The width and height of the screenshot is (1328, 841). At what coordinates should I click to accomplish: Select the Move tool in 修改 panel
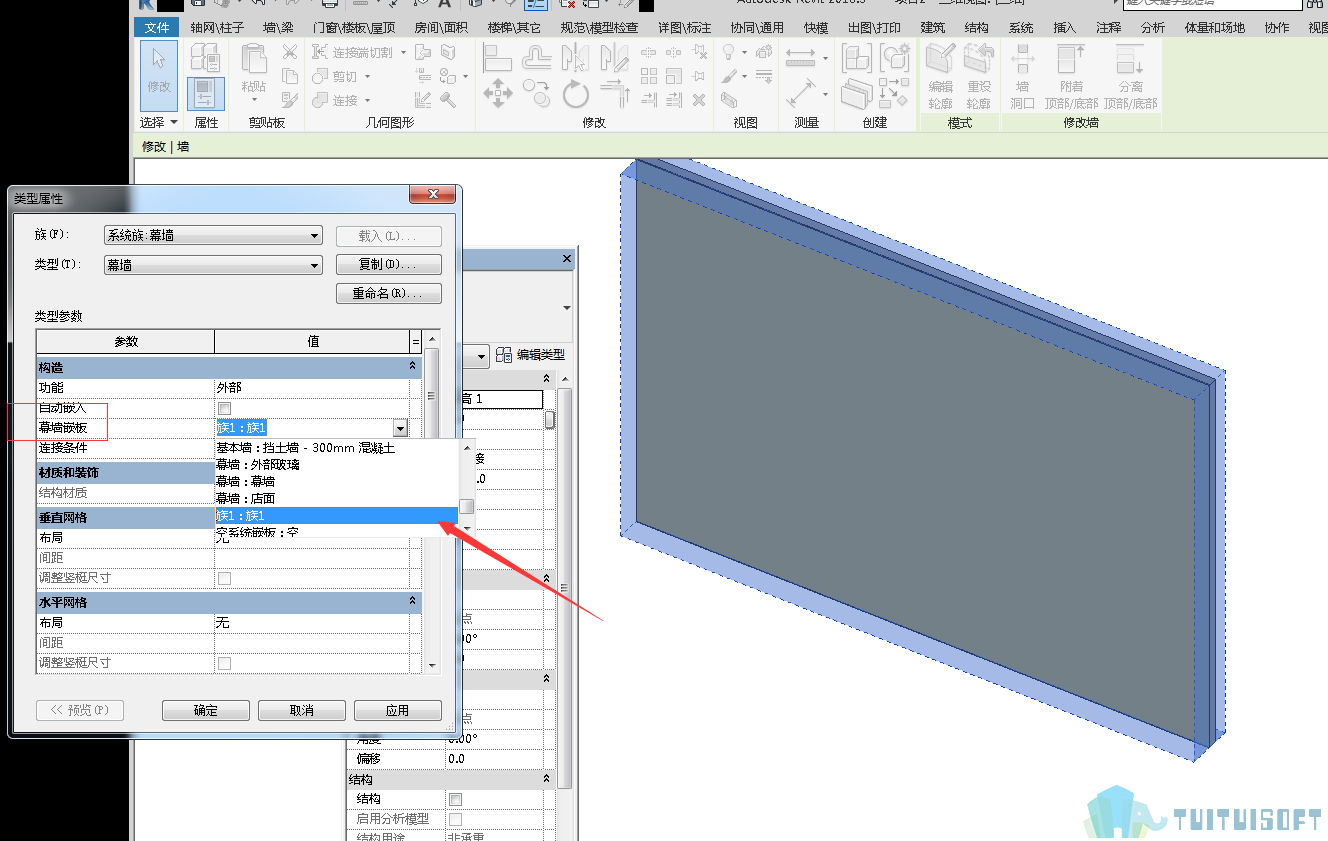498,95
